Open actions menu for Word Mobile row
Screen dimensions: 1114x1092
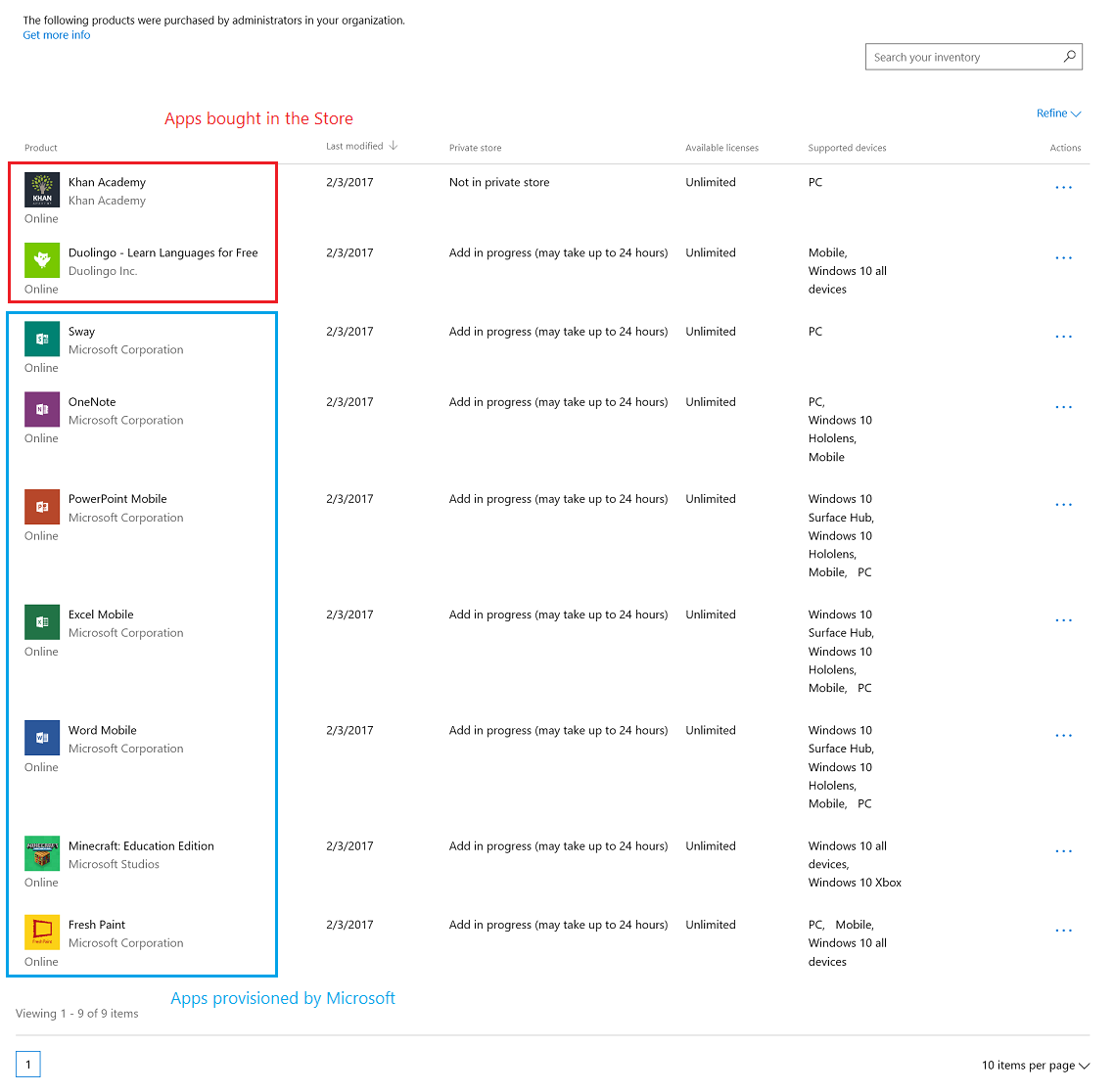pos(1064,736)
